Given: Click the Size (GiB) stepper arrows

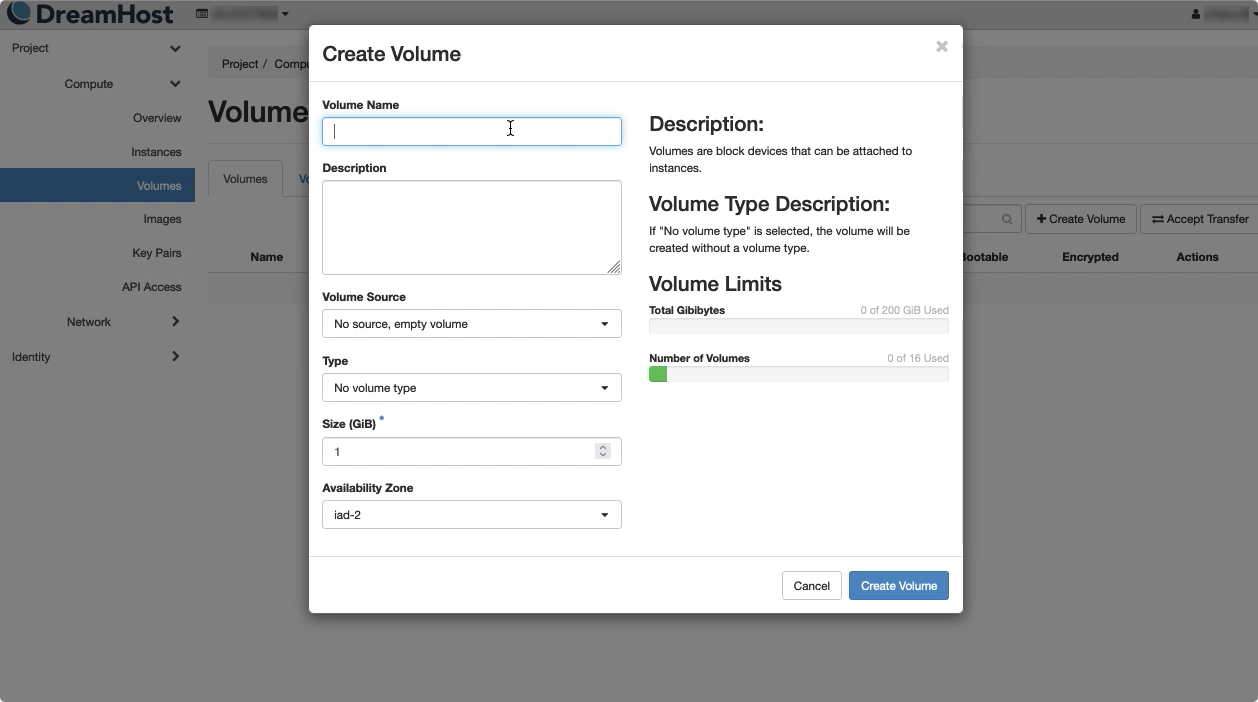Looking at the screenshot, I should click(x=602, y=451).
